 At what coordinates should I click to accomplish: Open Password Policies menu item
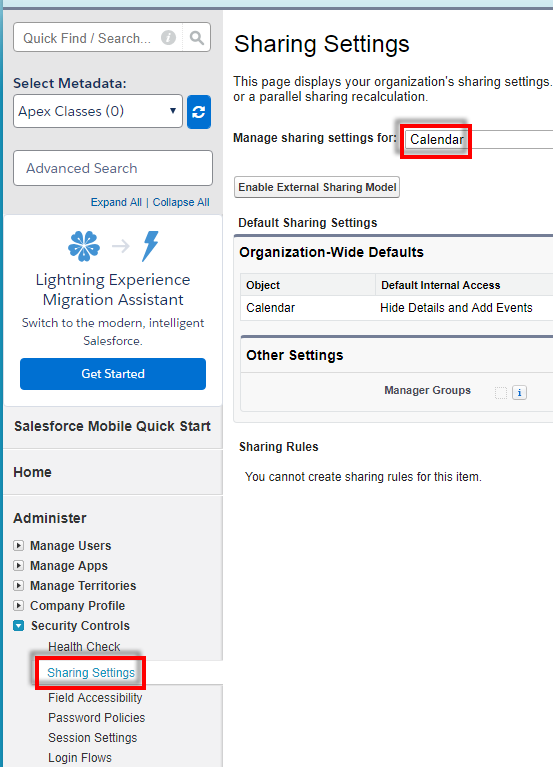tap(97, 718)
